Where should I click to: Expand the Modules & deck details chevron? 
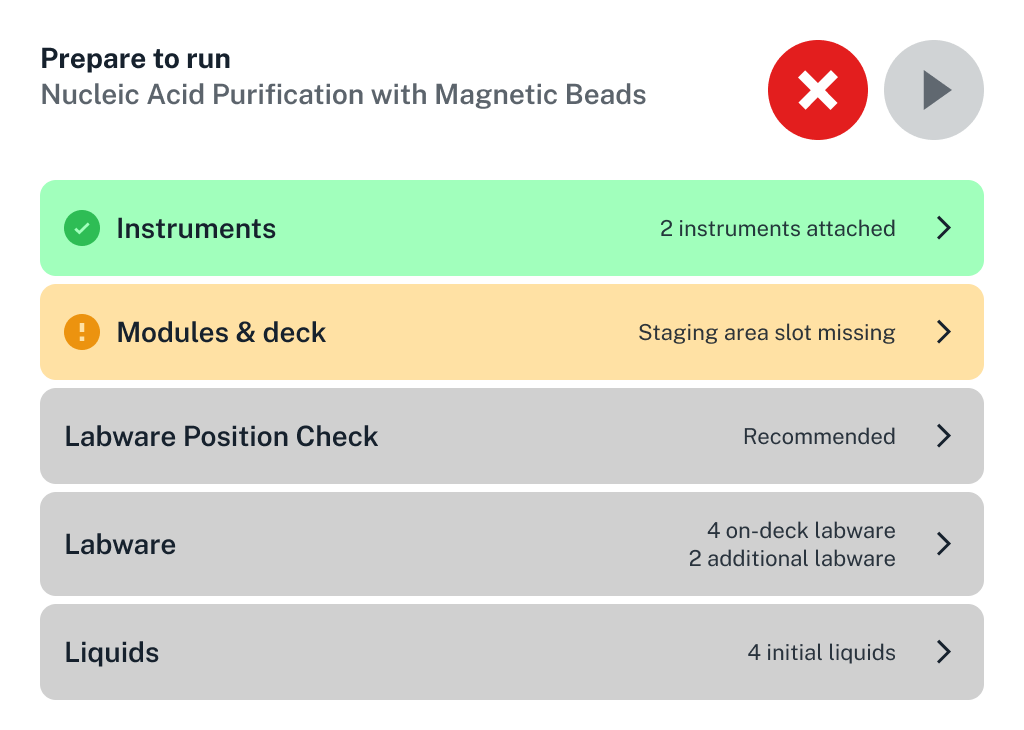click(x=943, y=332)
